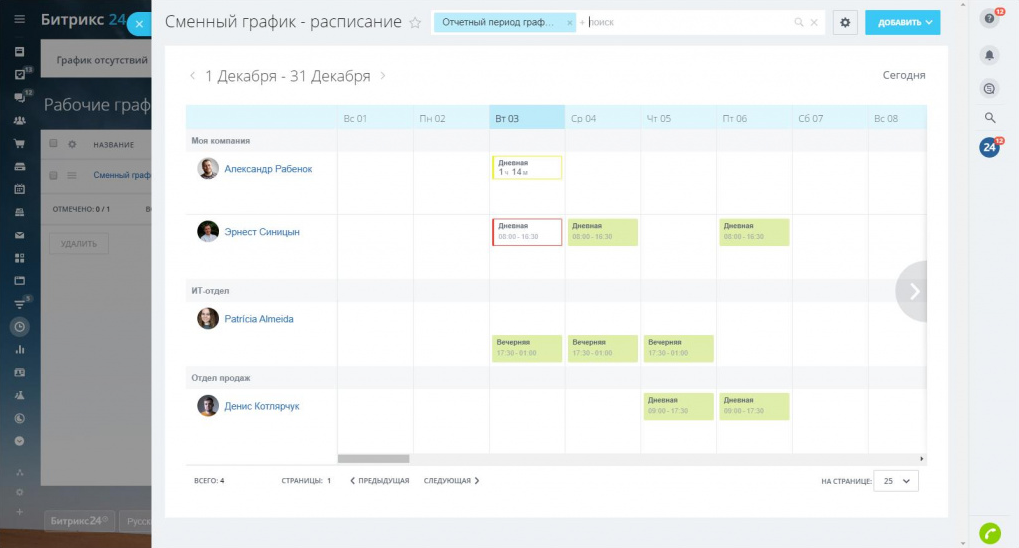Open the help question mark icon
Screen dimensions: 1019x548
(x=989, y=18)
